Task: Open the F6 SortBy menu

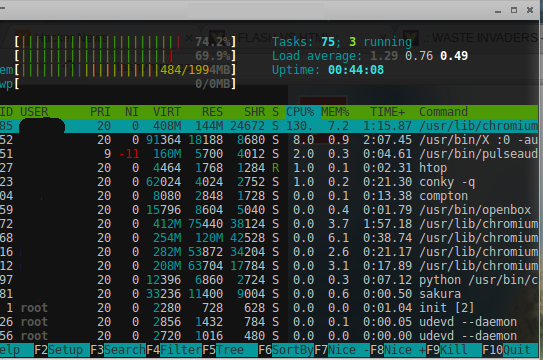Action: [x=286, y=350]
